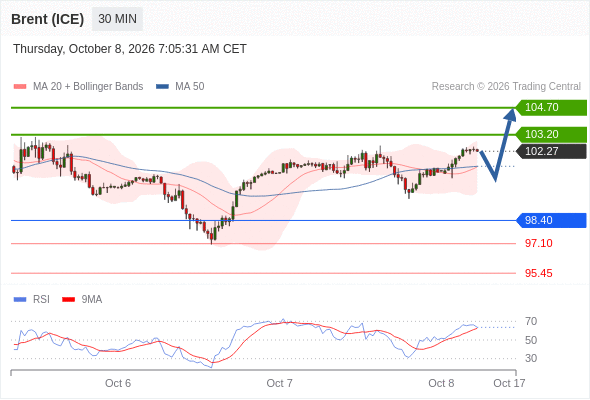This screenshot has width=590, height=400.
Task: Click the 'Oct 17' date axis label
Action: tap(509, 383)
